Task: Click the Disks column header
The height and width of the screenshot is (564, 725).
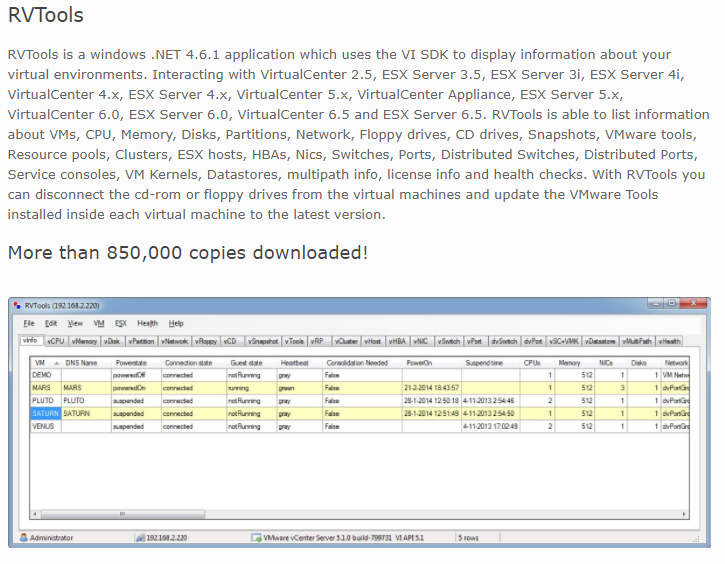Action: pyautogui.click(x=643, y=363)
